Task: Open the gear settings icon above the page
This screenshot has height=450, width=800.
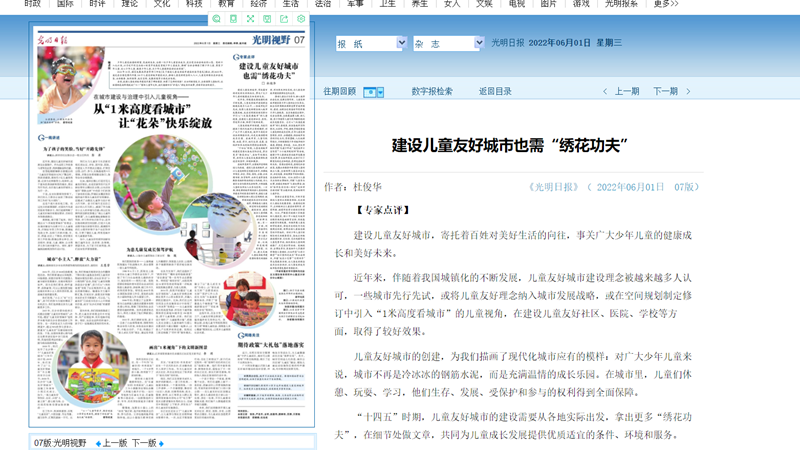Action: click(301, 19)
